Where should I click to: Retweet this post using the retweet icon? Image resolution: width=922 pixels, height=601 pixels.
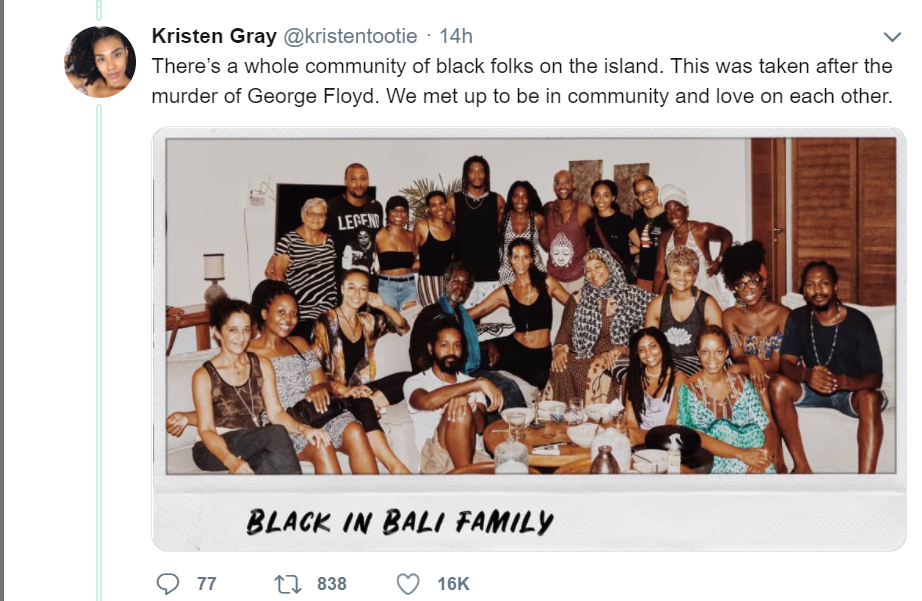coord(288,584)
